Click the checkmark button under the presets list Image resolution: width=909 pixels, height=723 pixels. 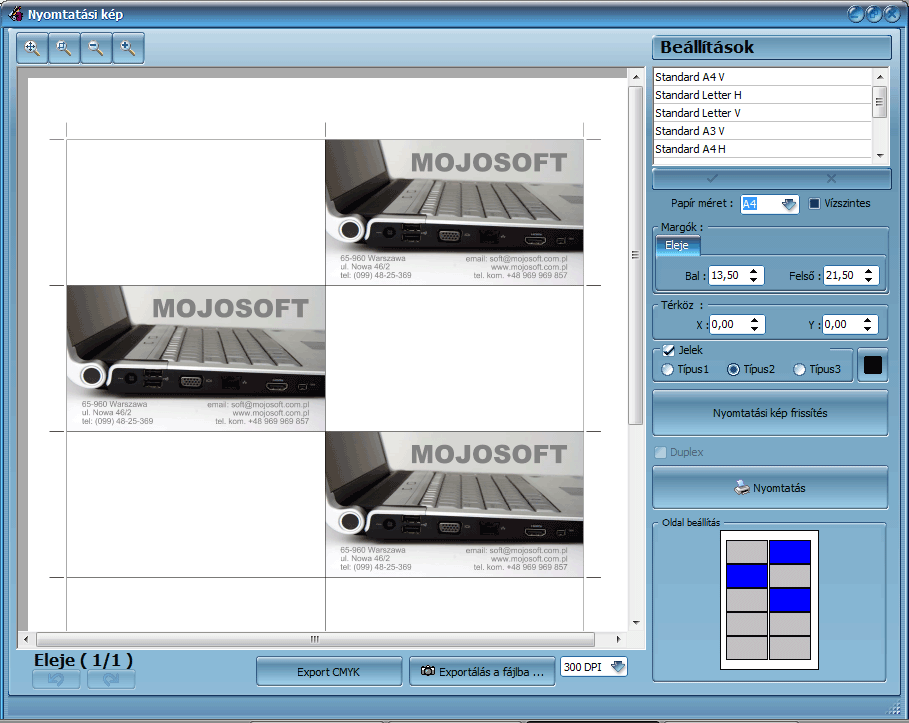[x=712, y=179]
